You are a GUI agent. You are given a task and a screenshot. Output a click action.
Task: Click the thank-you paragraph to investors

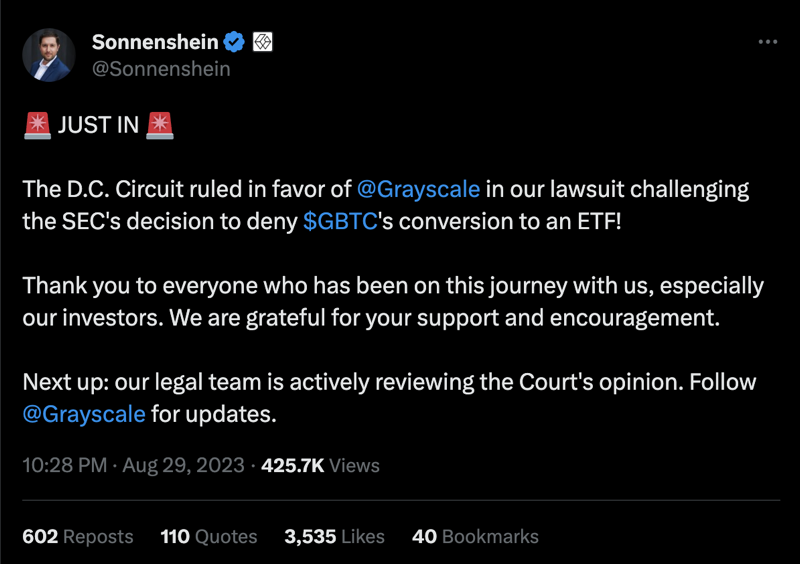[x=392, y=301]
